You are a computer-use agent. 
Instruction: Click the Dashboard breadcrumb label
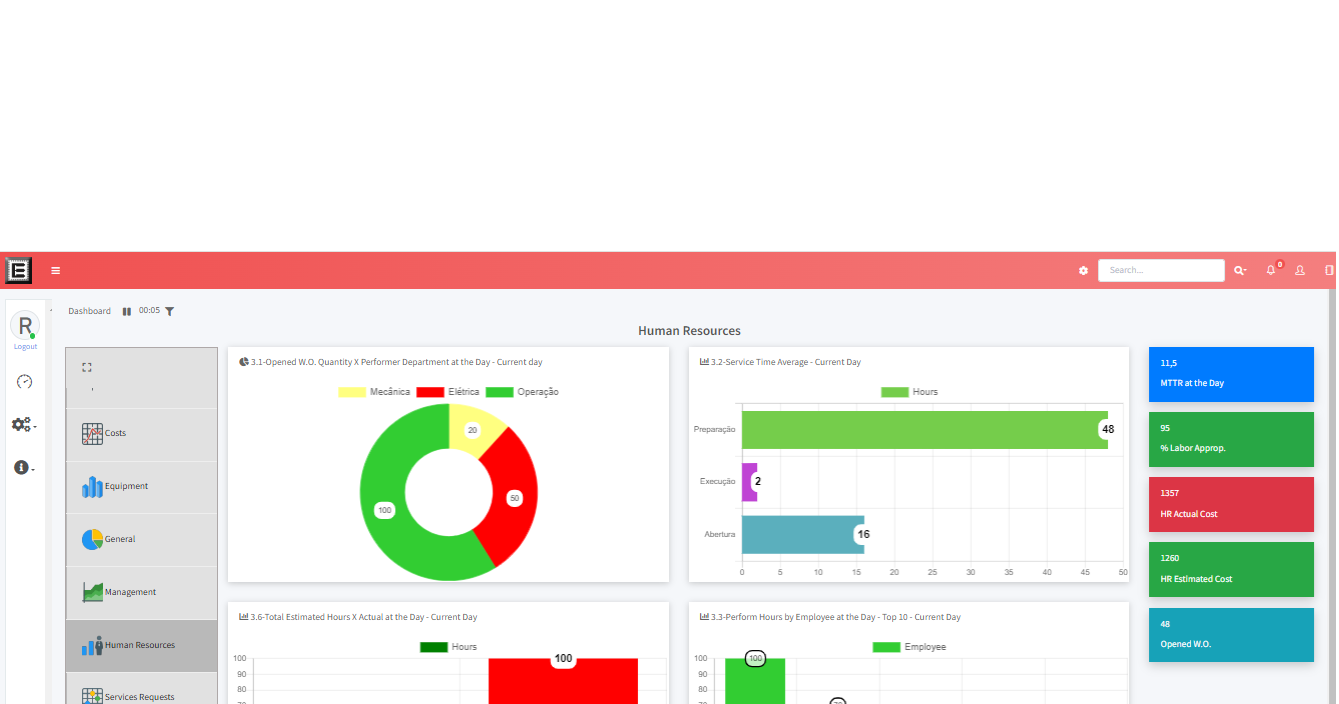[x=89, y=310]
